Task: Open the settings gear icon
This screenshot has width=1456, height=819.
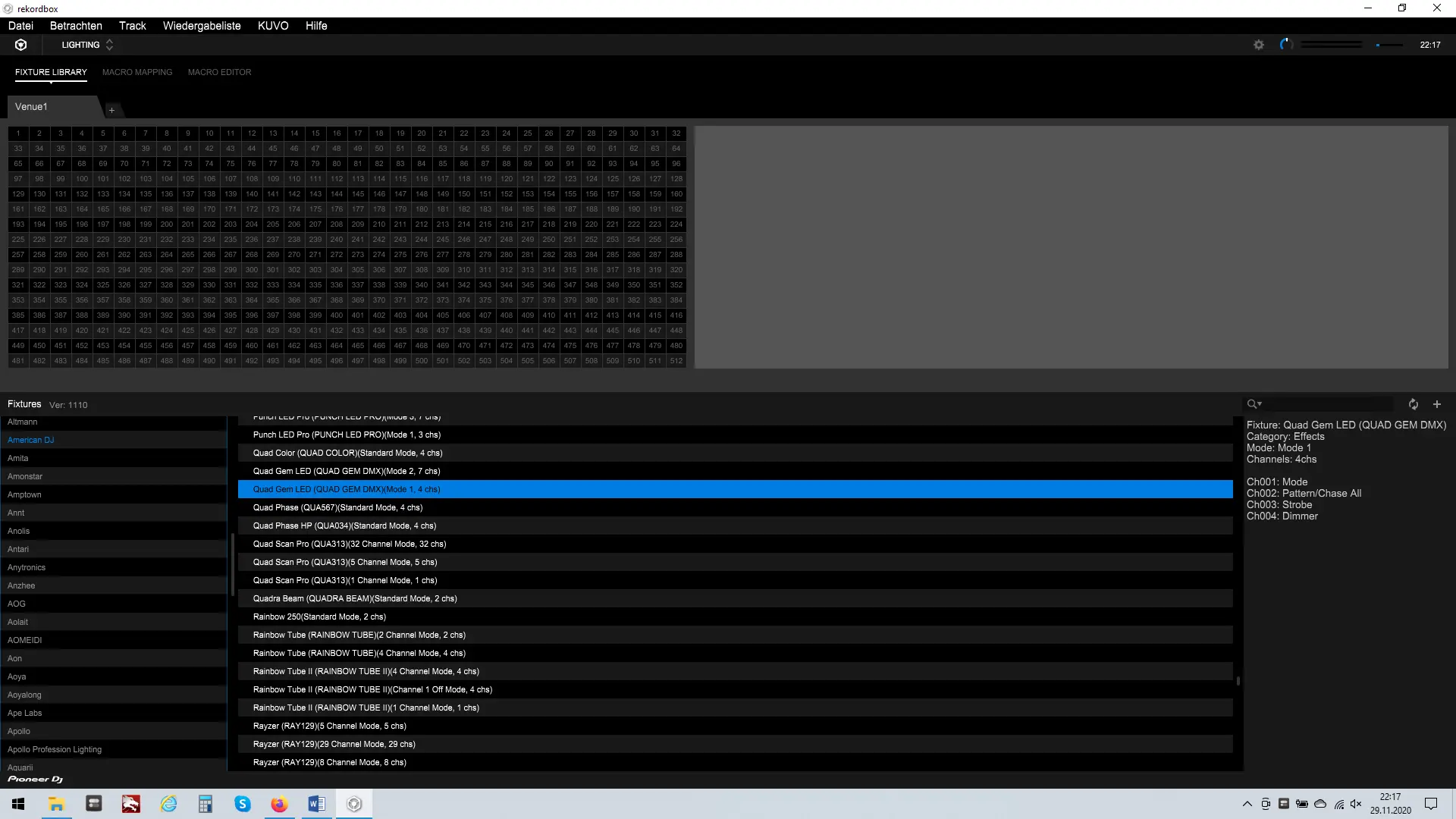Action: click(1259, 45)
